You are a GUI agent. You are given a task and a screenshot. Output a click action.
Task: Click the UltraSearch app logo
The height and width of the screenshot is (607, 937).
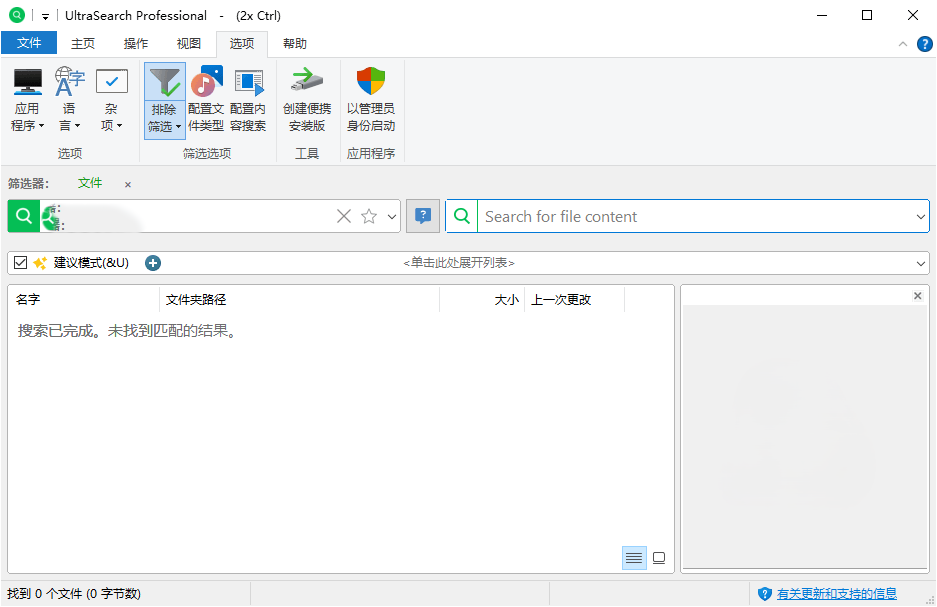point(17,15)
